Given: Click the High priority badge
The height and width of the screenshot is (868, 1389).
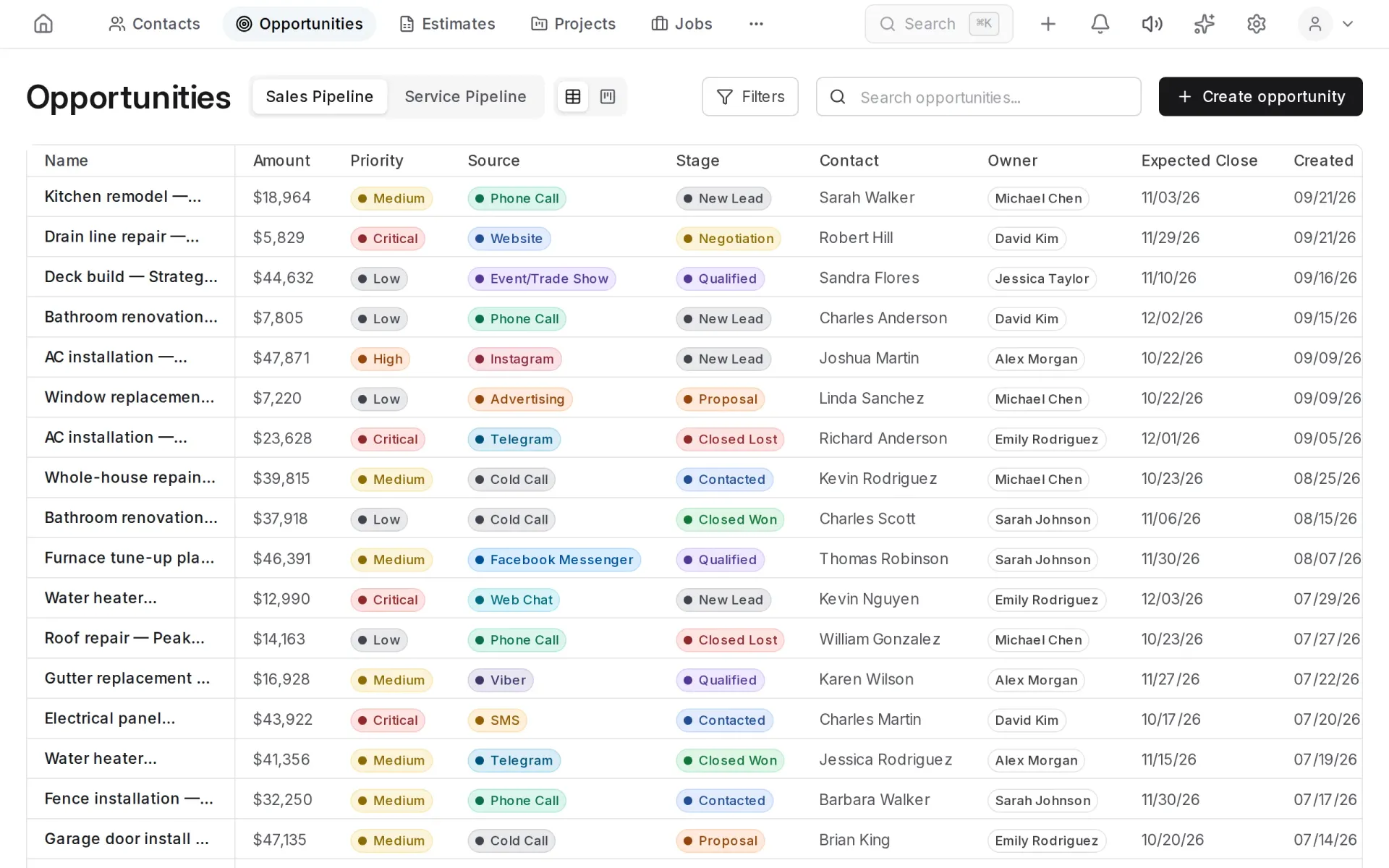Looking at the screenshot, I should (381, 359).
